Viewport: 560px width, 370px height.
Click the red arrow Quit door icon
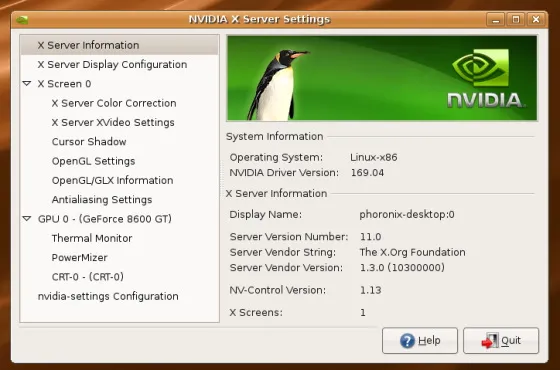(x=490, y=341)
